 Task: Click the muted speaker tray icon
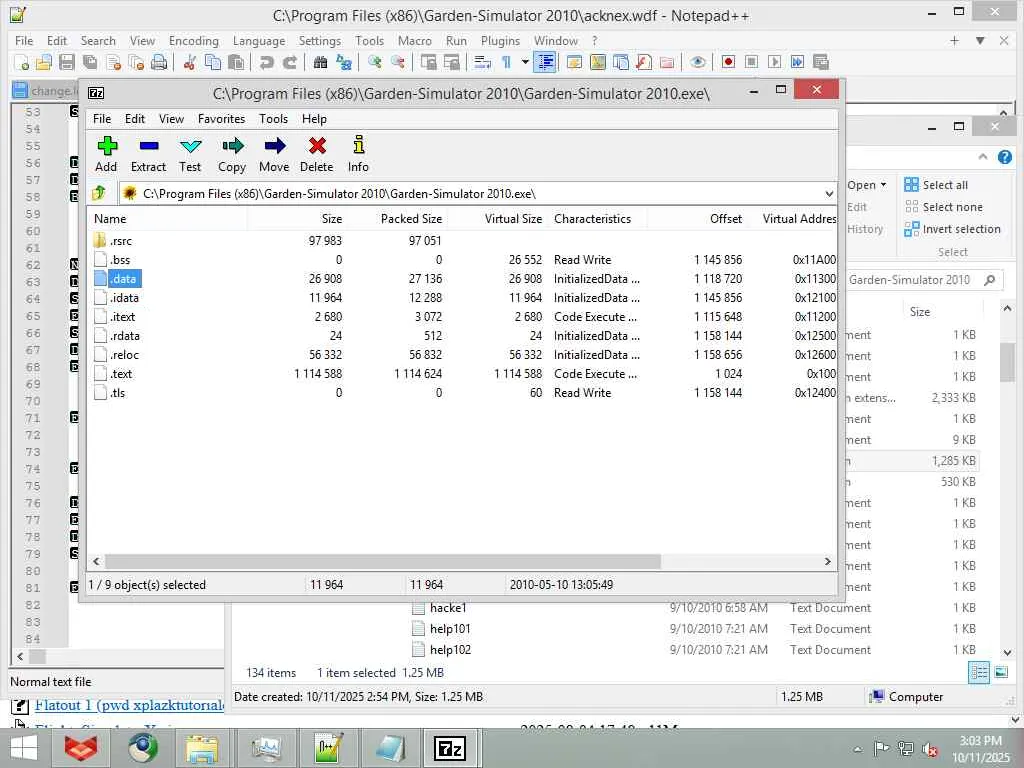coord(929,749)
